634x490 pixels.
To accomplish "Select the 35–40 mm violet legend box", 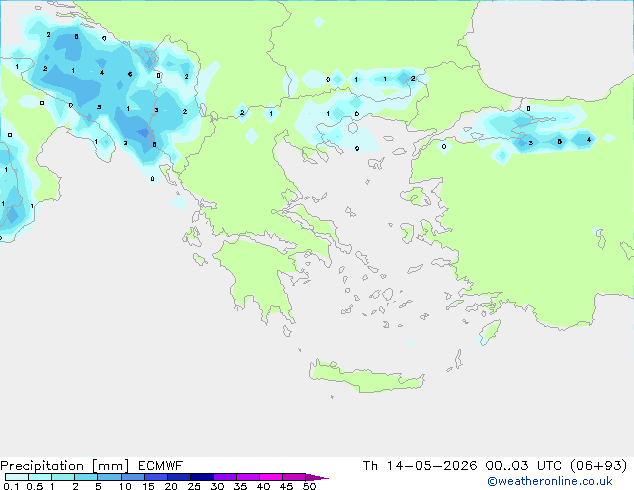I will (248, 477).
